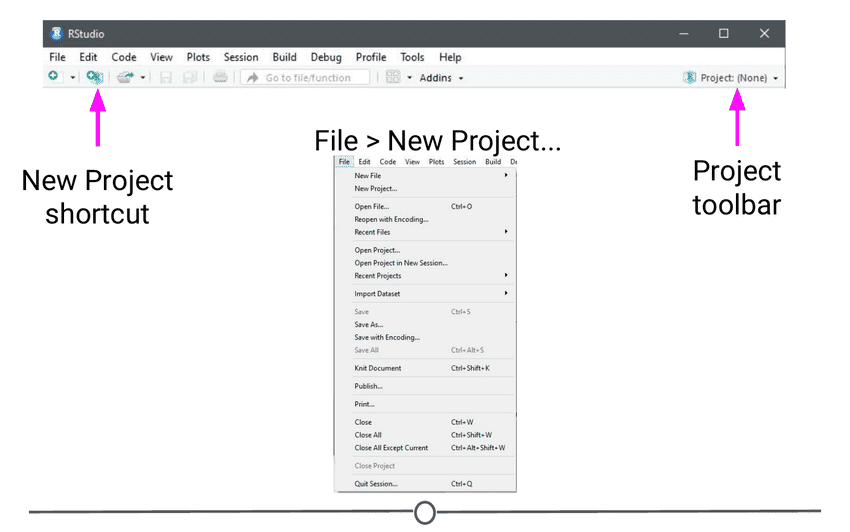Open the Edit menu in main menu bar
The width and height of the screenshot is (850, 532).
[x=88, y=57]
